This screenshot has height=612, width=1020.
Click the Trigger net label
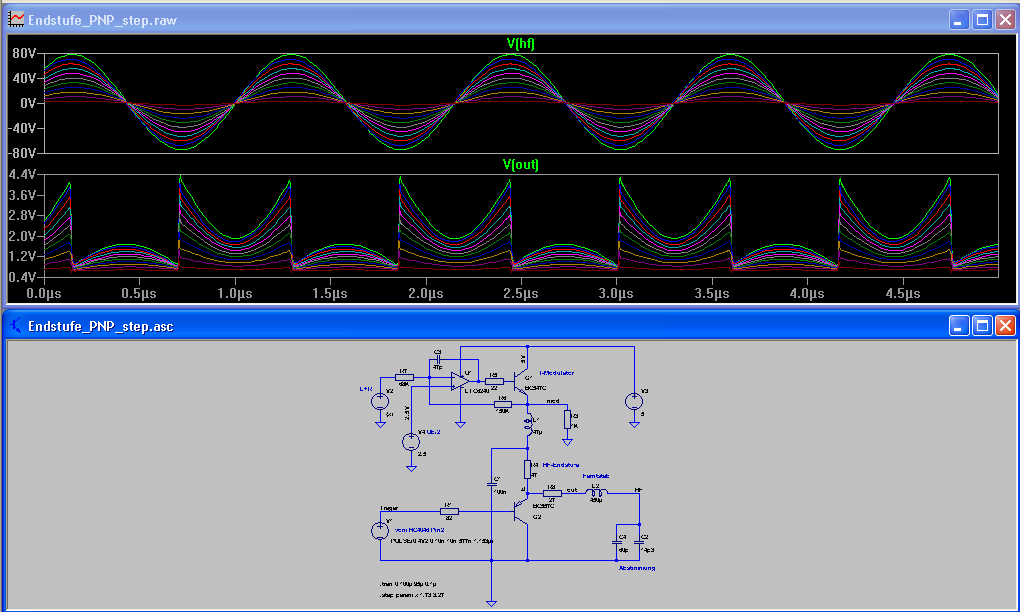389,508
